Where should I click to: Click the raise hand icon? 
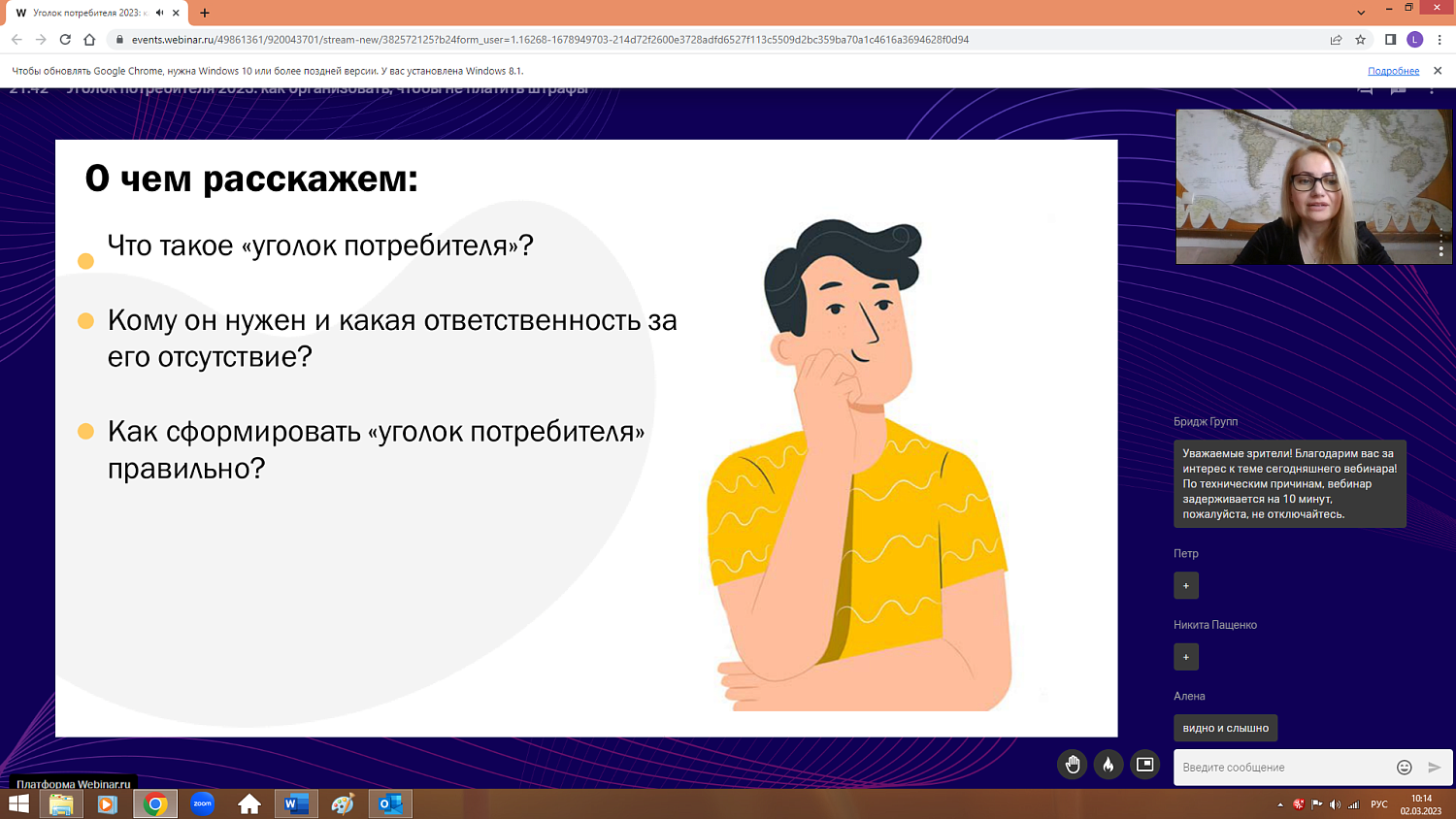(x=1072, y=765)
